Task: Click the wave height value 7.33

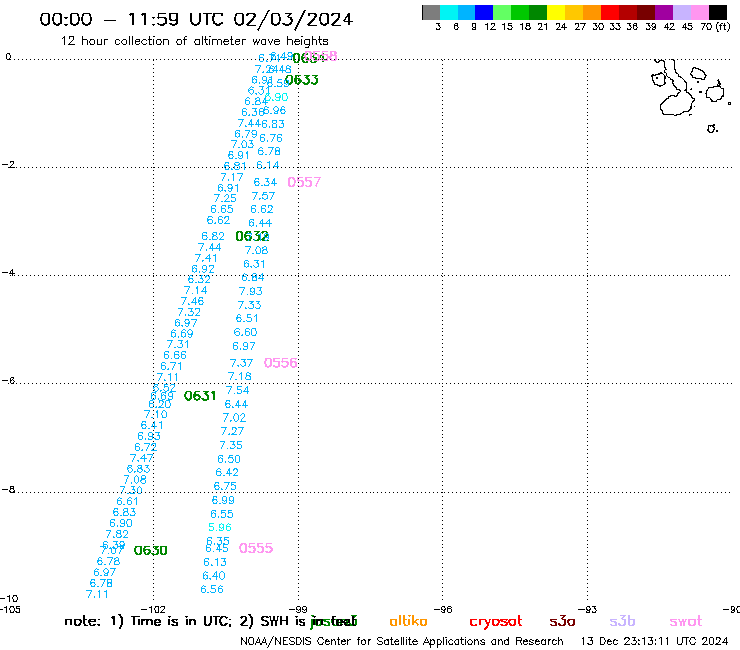Action: pos(249,305)
